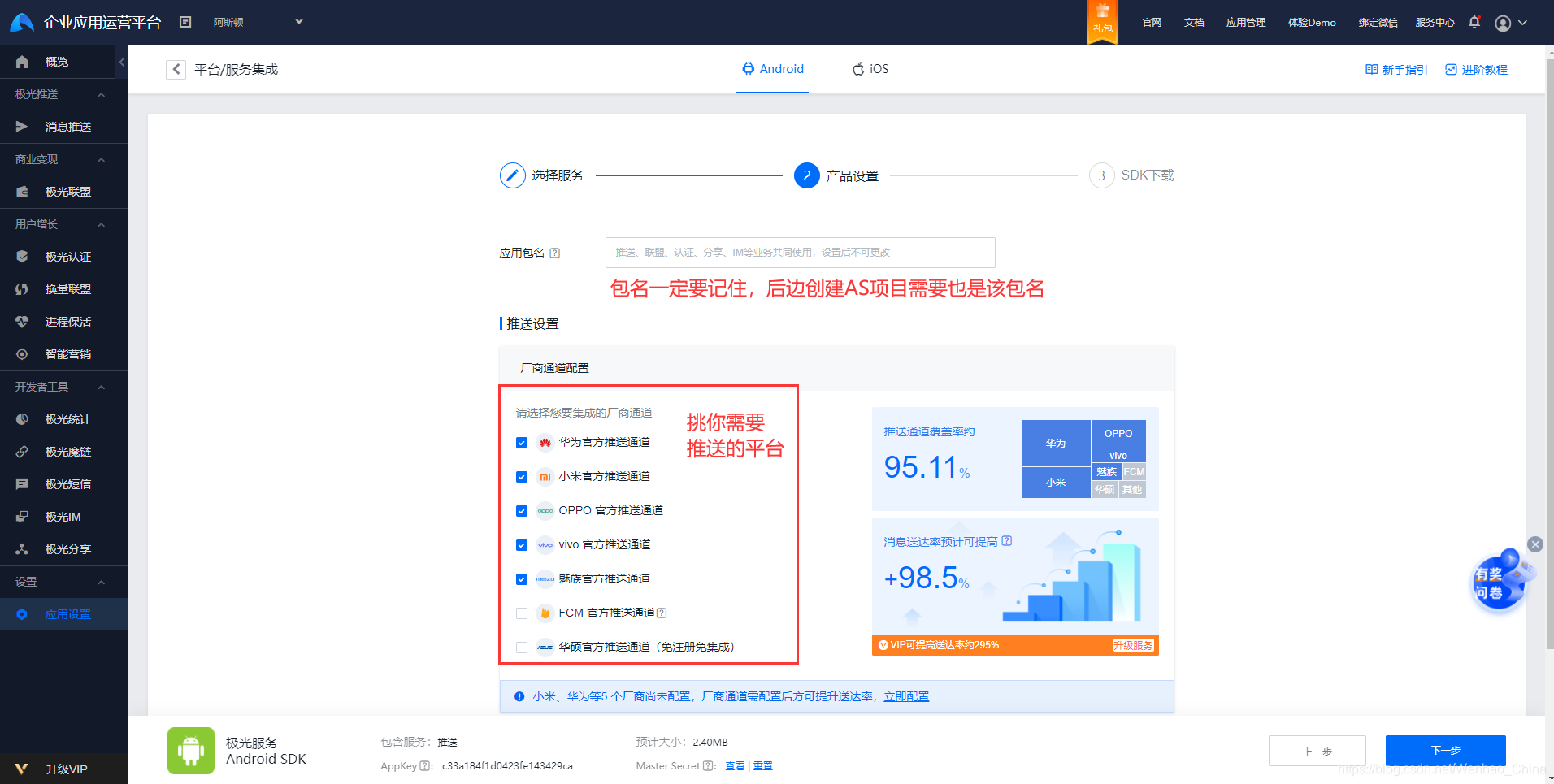Switch to the iOS tab
The height and width of the screenshot is (784, 1554).
click(x=870, y=69)
